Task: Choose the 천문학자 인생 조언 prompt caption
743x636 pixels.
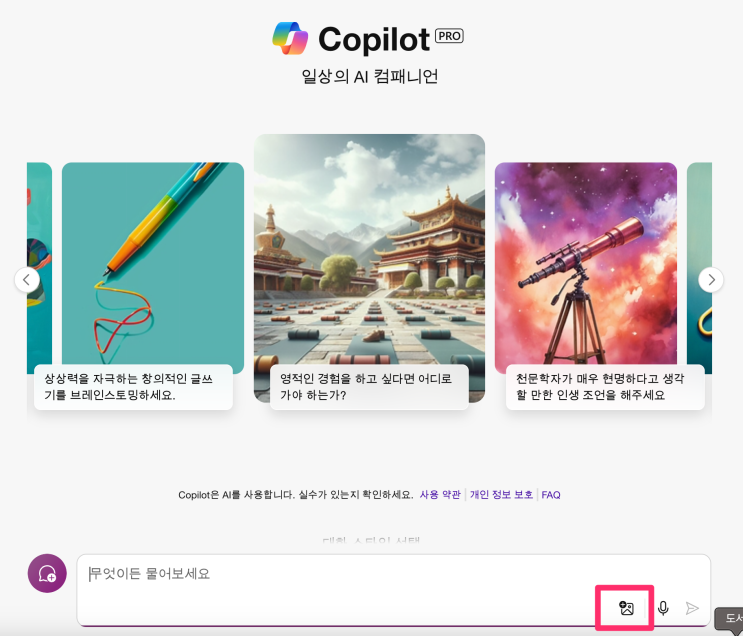Action: point(605,387)
